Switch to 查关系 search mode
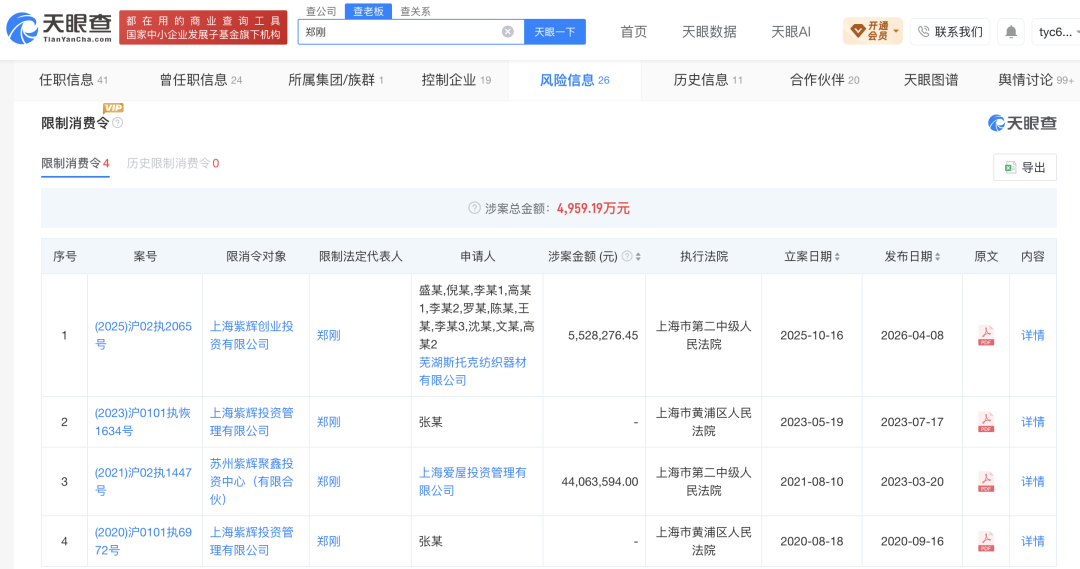 click(x=415, y=11)
